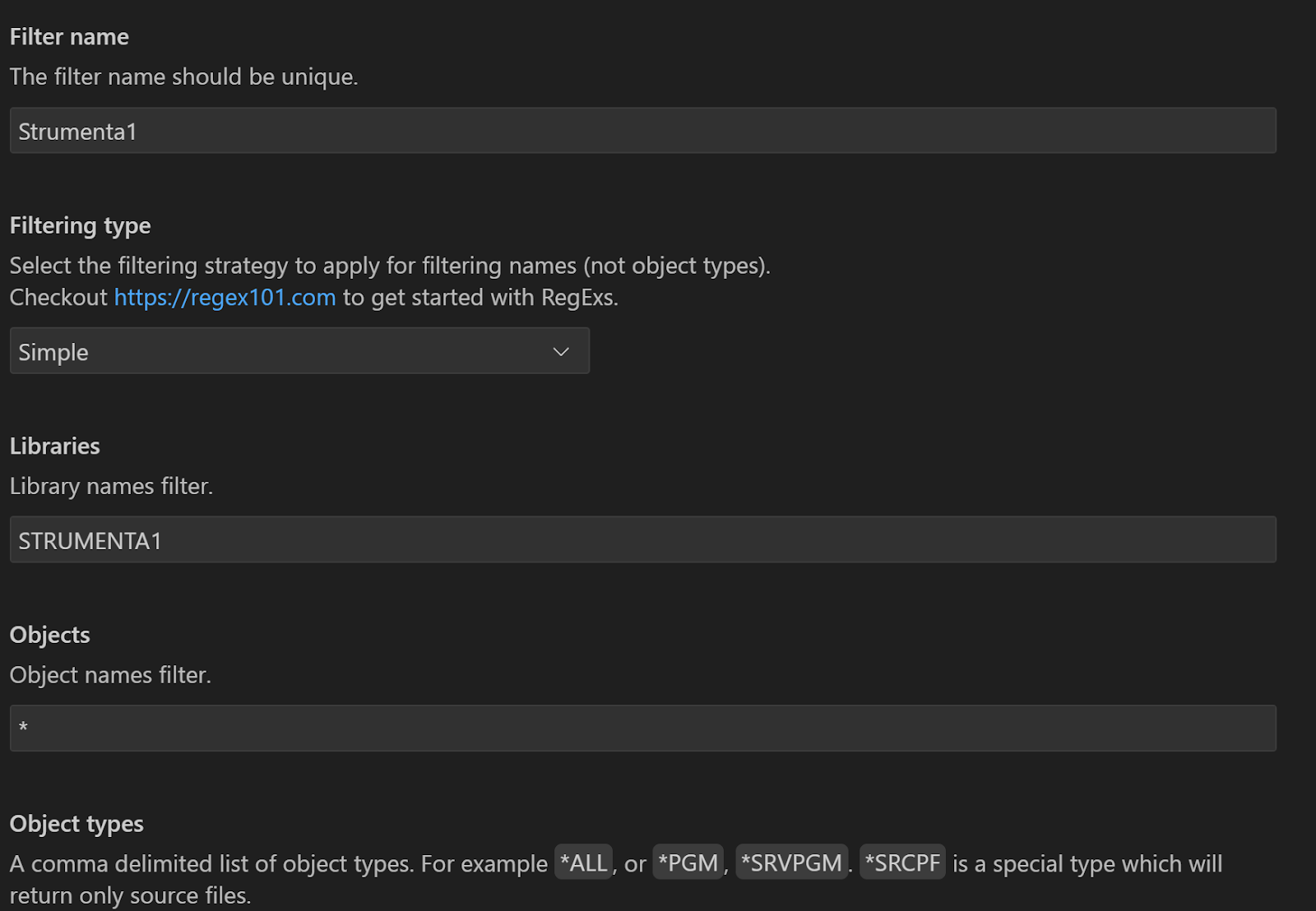Click the "Objects" heading label
The height and width of the screenshot is (911, 1316).
(49, 635)
